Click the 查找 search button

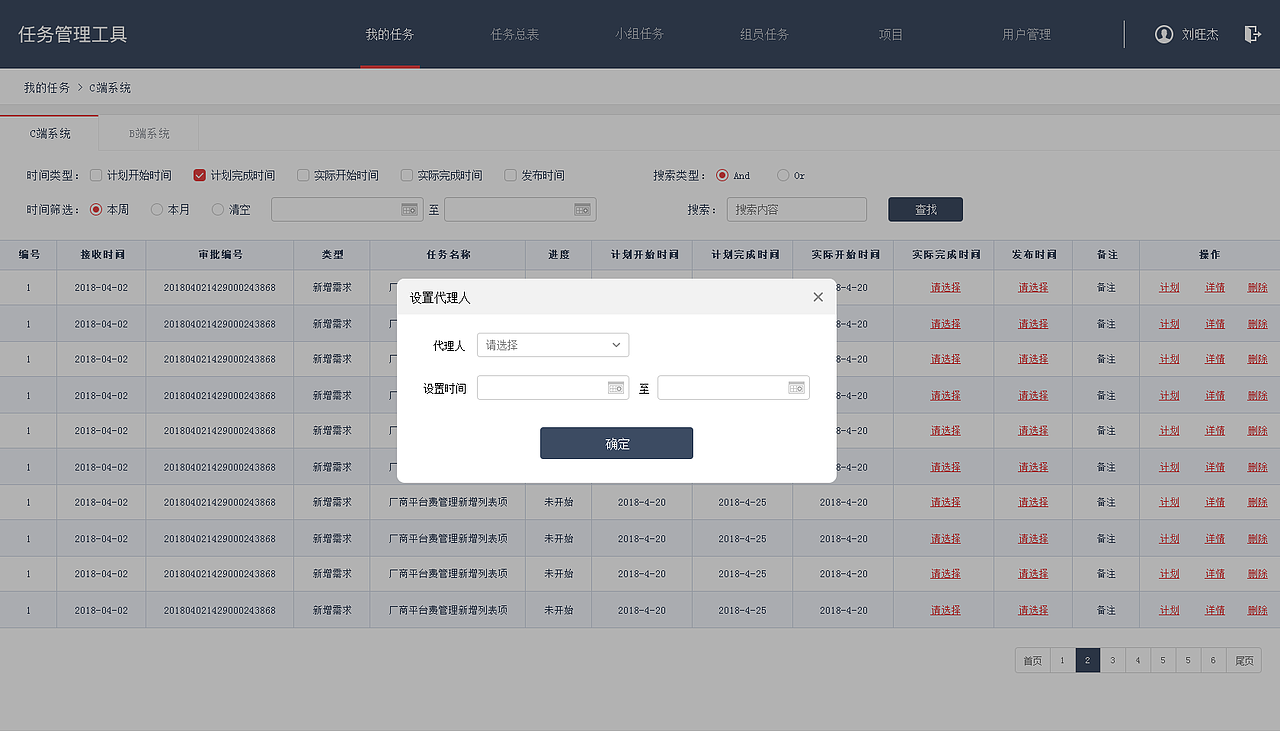point(924,209)
